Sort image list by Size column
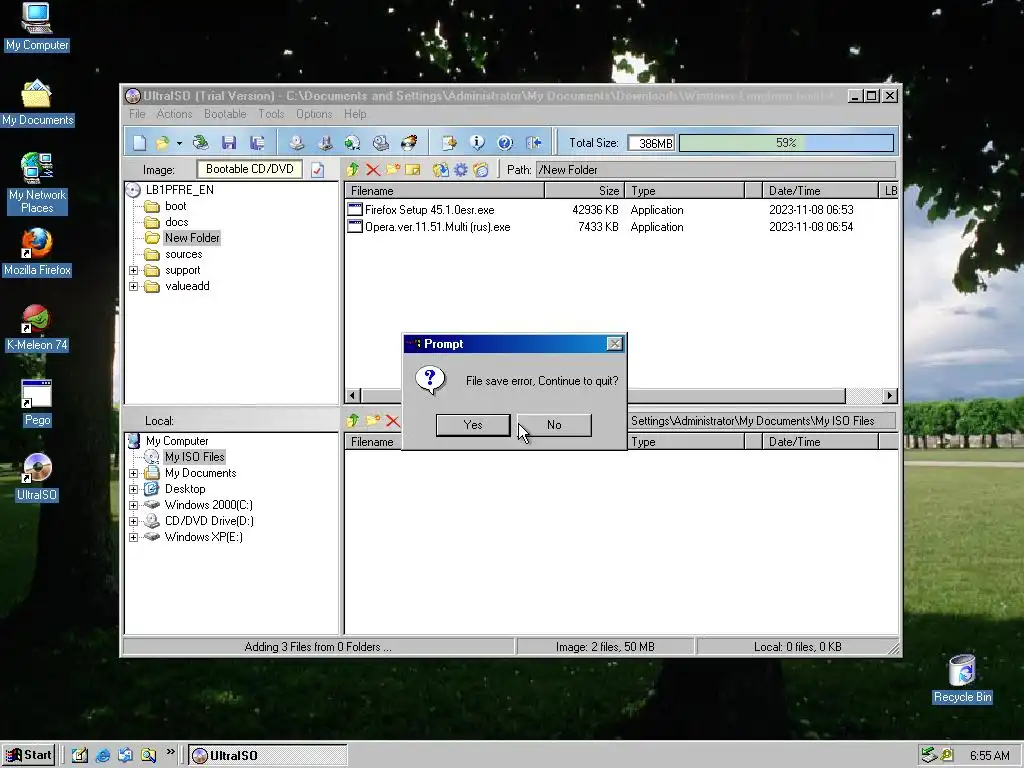The height and width of the screenshot is (768, 1024). 584,191
